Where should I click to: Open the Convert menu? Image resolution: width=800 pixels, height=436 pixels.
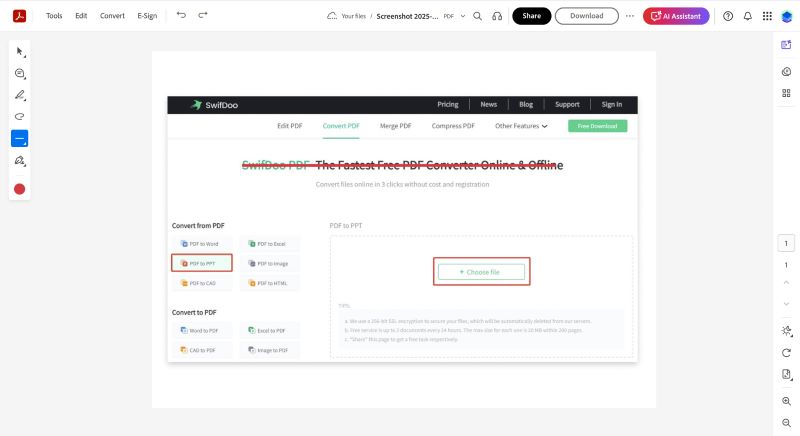tap(112, 16)
